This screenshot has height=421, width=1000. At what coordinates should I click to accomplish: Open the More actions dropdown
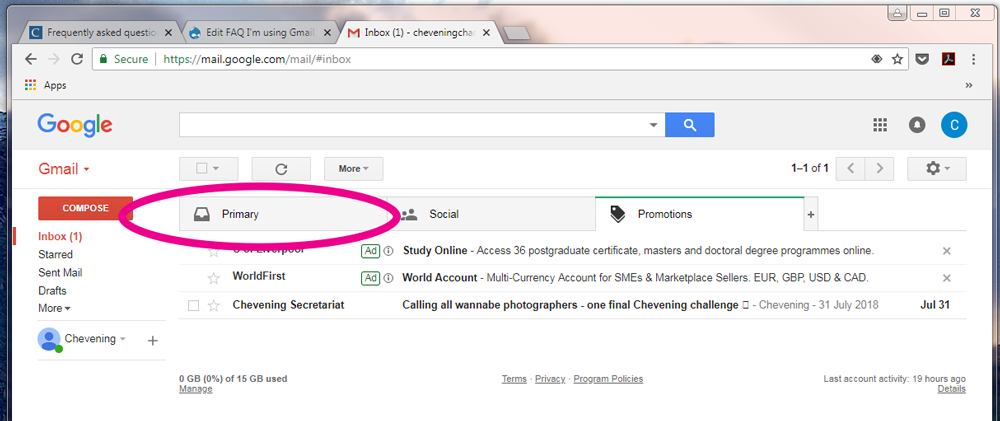coord(353,169)
